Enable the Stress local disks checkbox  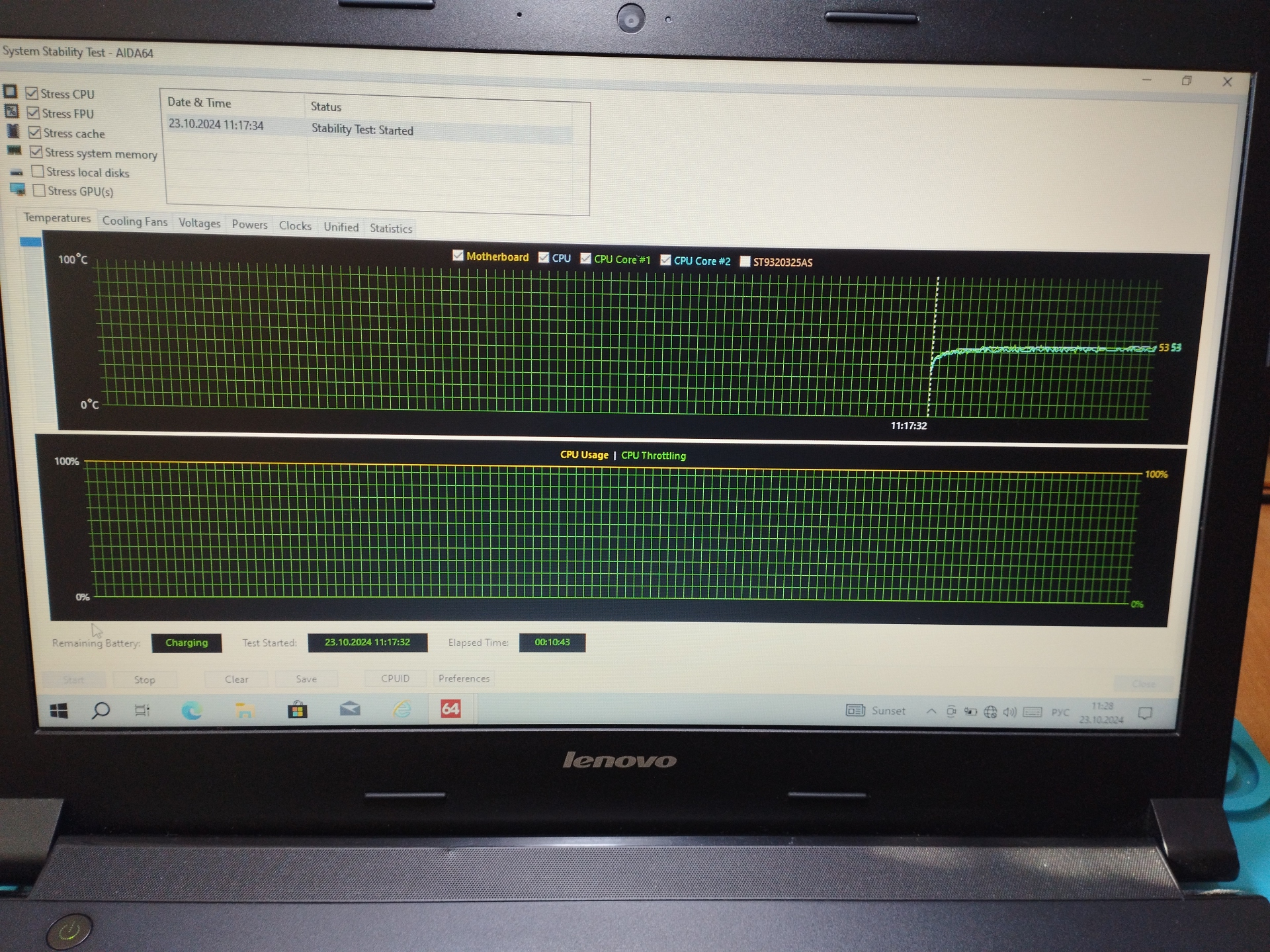[x=38, y=171]
